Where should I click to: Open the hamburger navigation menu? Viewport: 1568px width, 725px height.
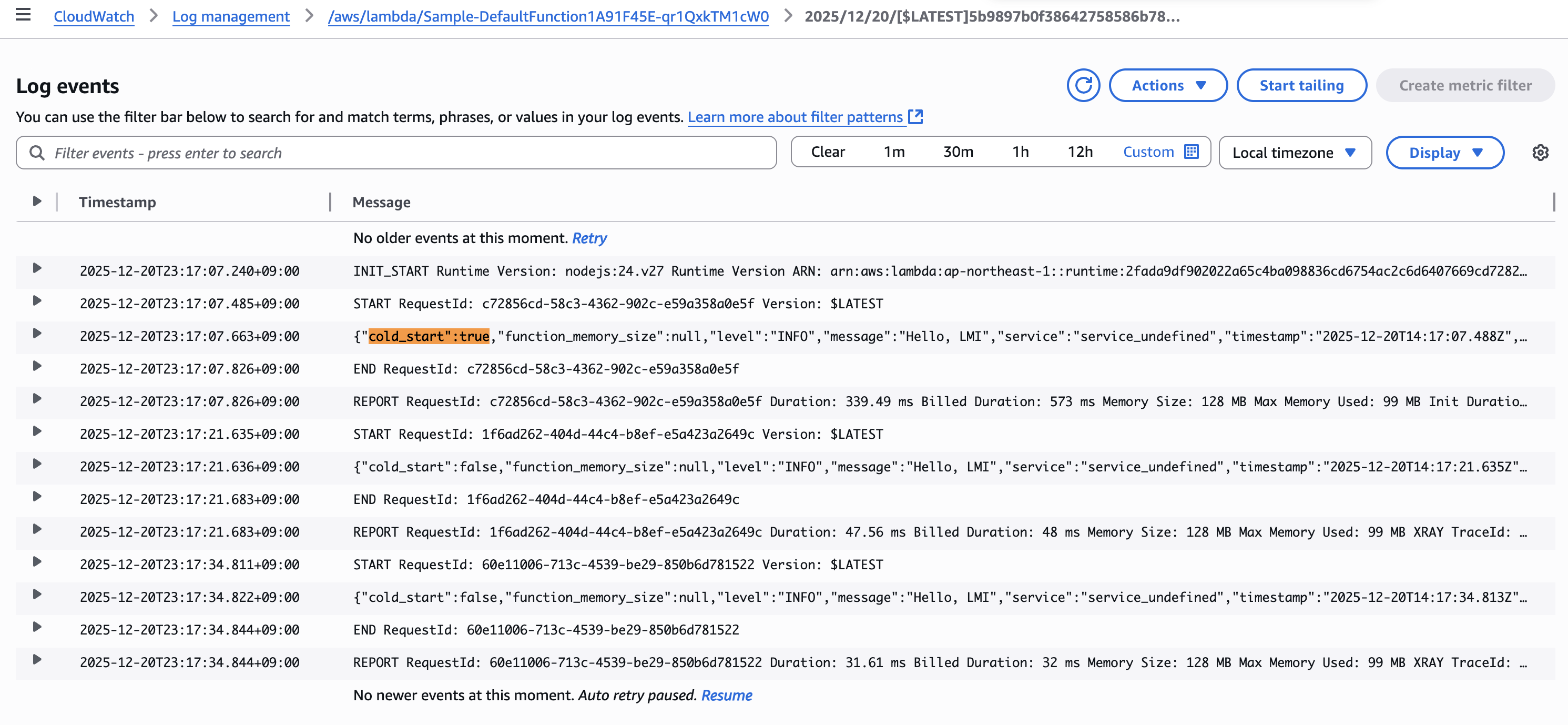click(x=23, y=15)
